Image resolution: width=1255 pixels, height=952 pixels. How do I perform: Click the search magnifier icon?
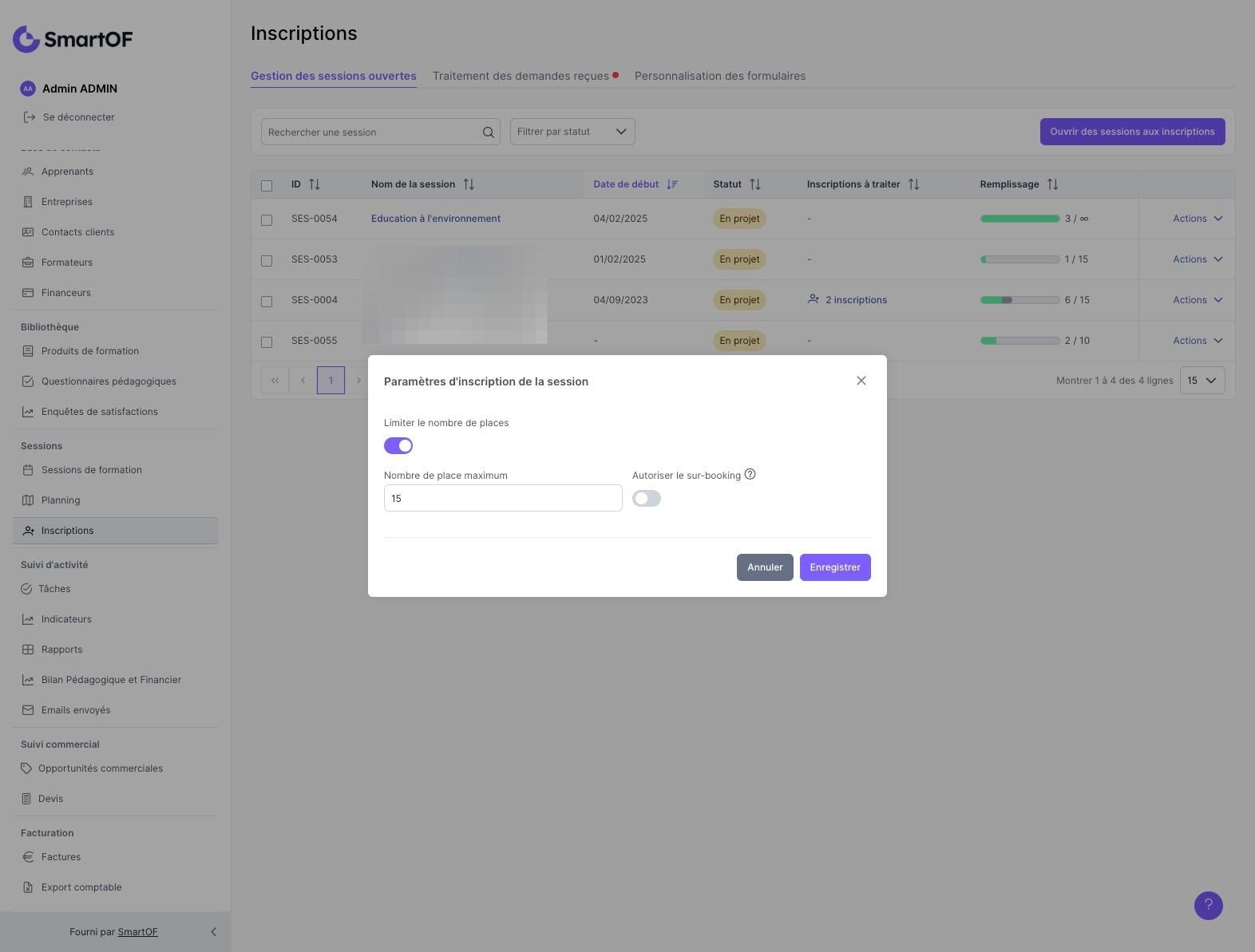click(x=488, y=132)
